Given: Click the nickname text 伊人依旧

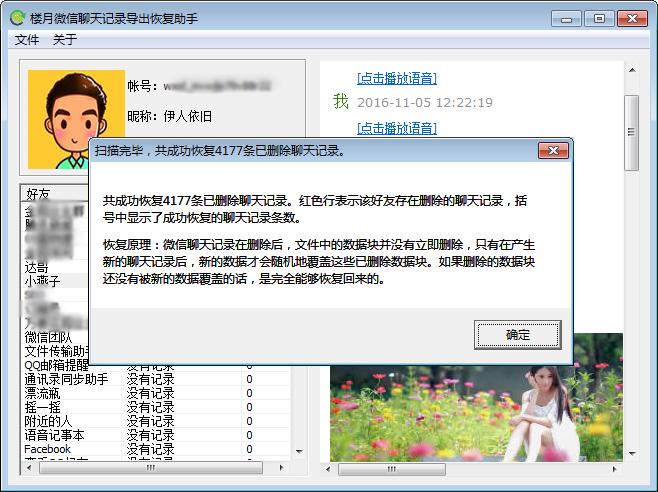Looking at the screenshot, I should point(188,116).
